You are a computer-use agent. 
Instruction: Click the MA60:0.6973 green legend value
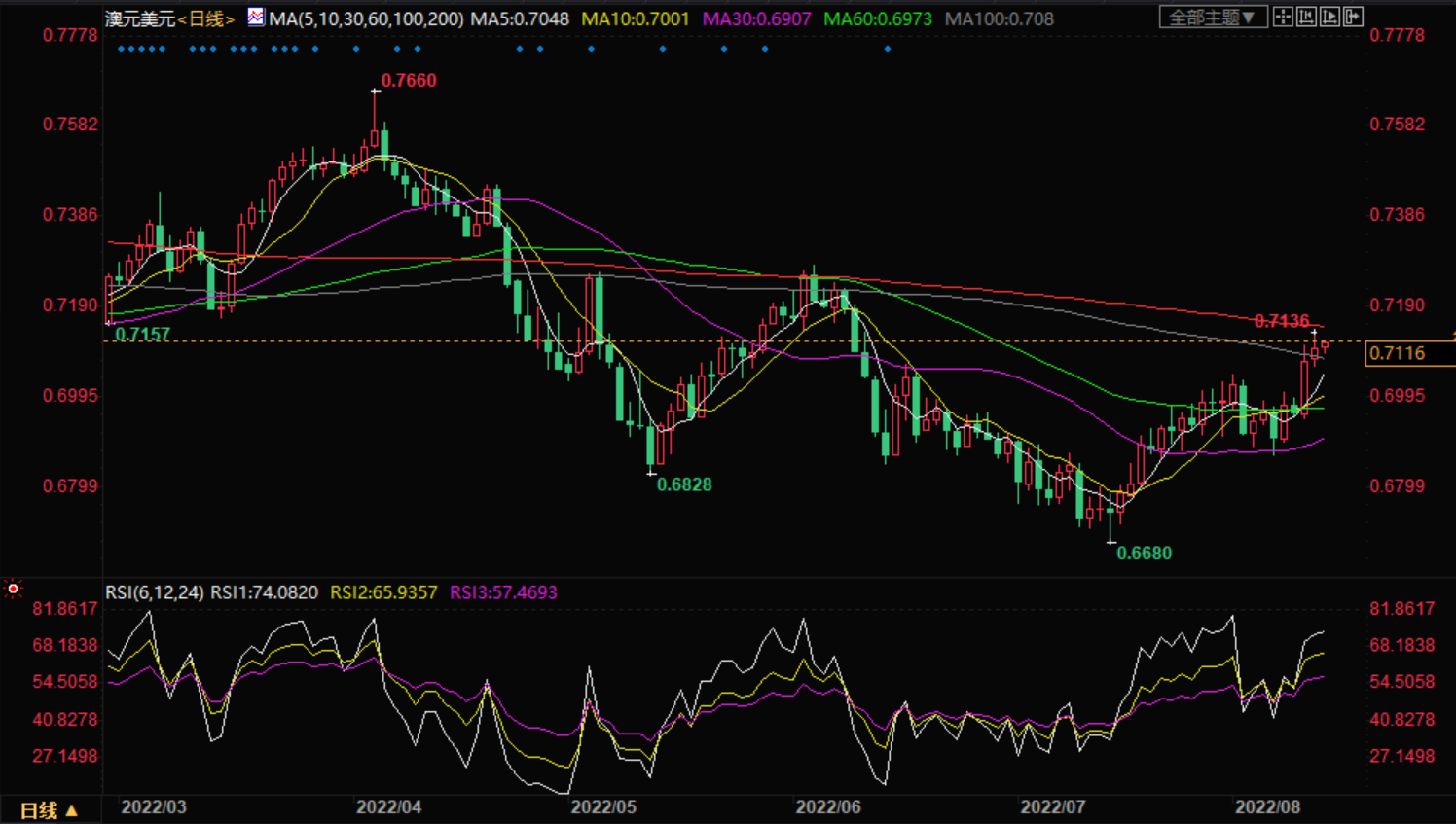click(x=877, y=18)
